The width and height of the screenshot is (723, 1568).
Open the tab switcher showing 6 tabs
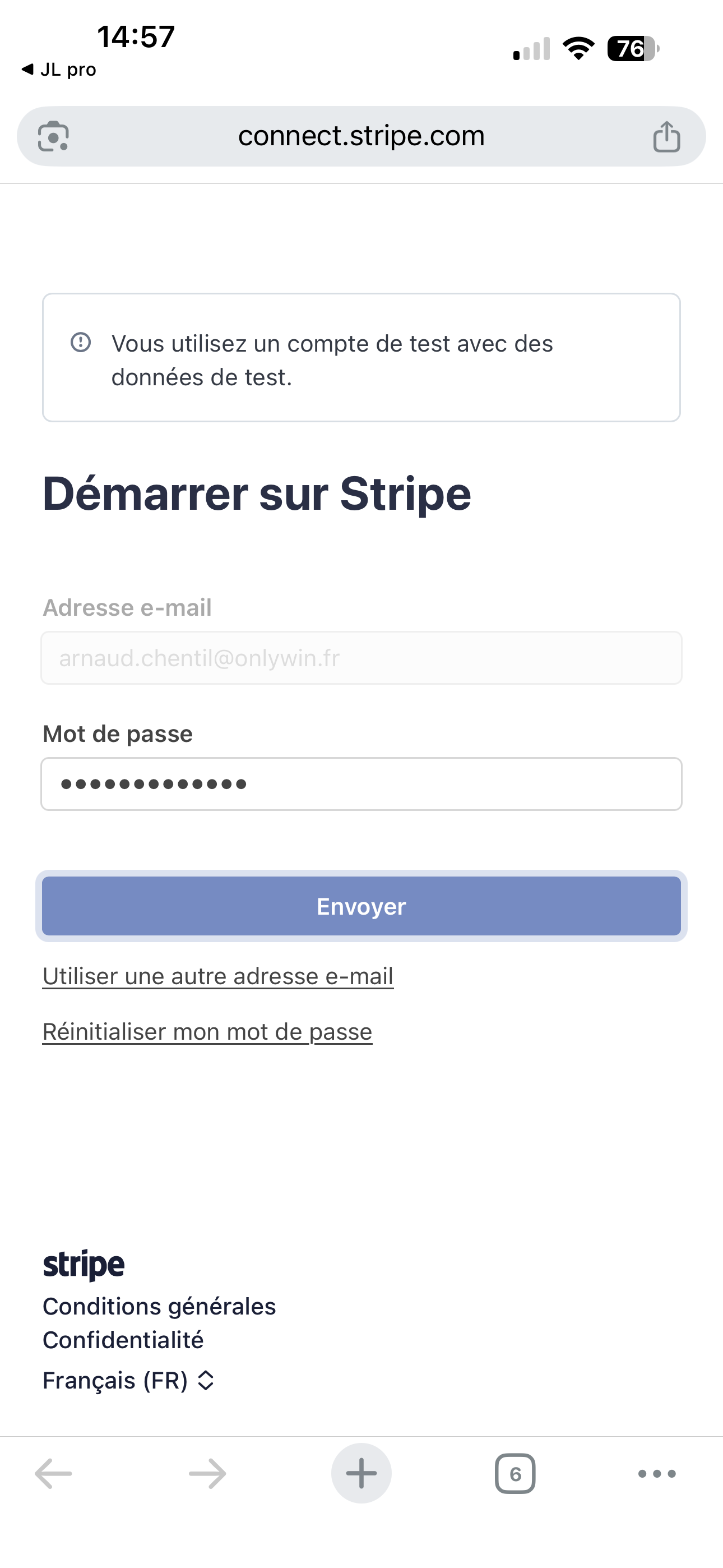pos(515,1473)
